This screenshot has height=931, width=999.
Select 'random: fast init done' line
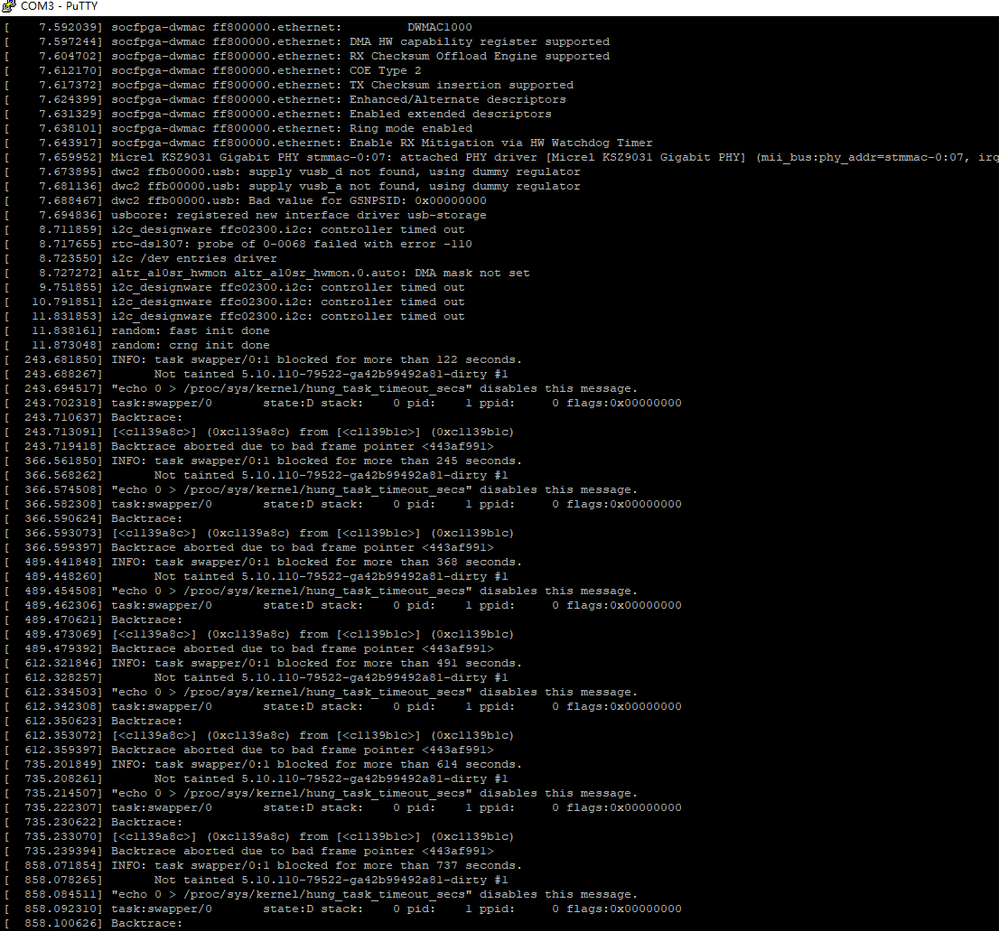(137, 331)
